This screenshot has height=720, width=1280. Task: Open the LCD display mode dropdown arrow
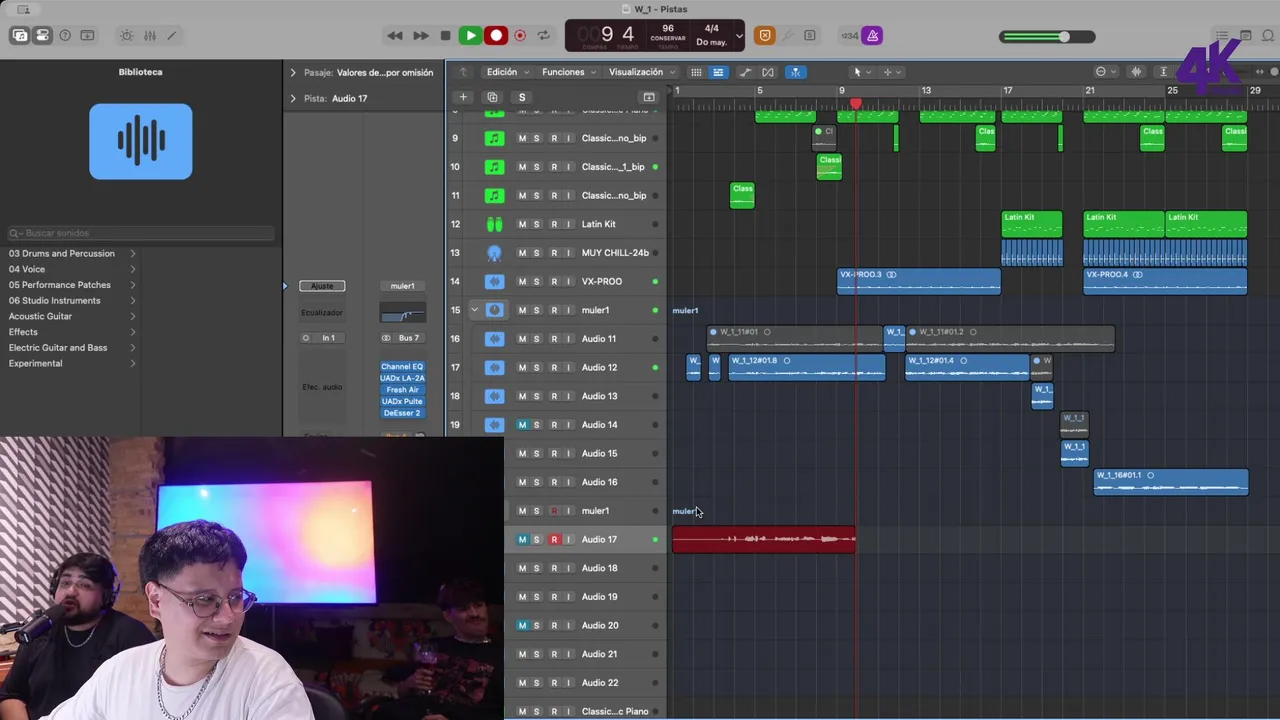(739, 36)
